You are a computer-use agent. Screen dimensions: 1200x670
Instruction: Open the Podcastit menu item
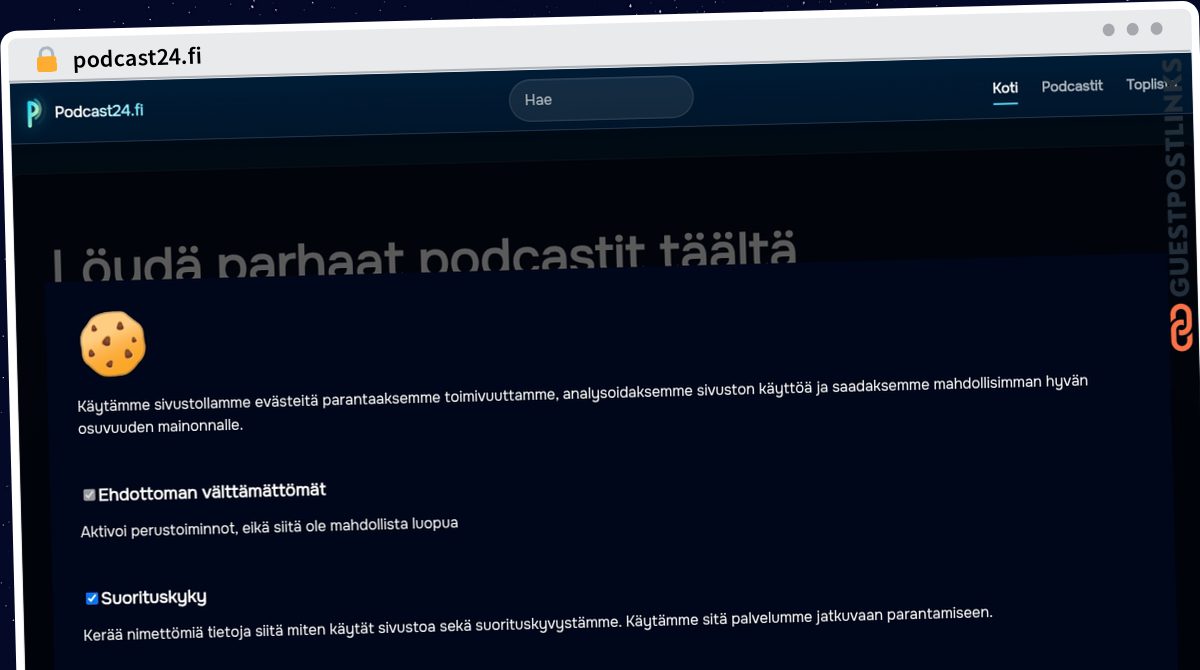1072,86
